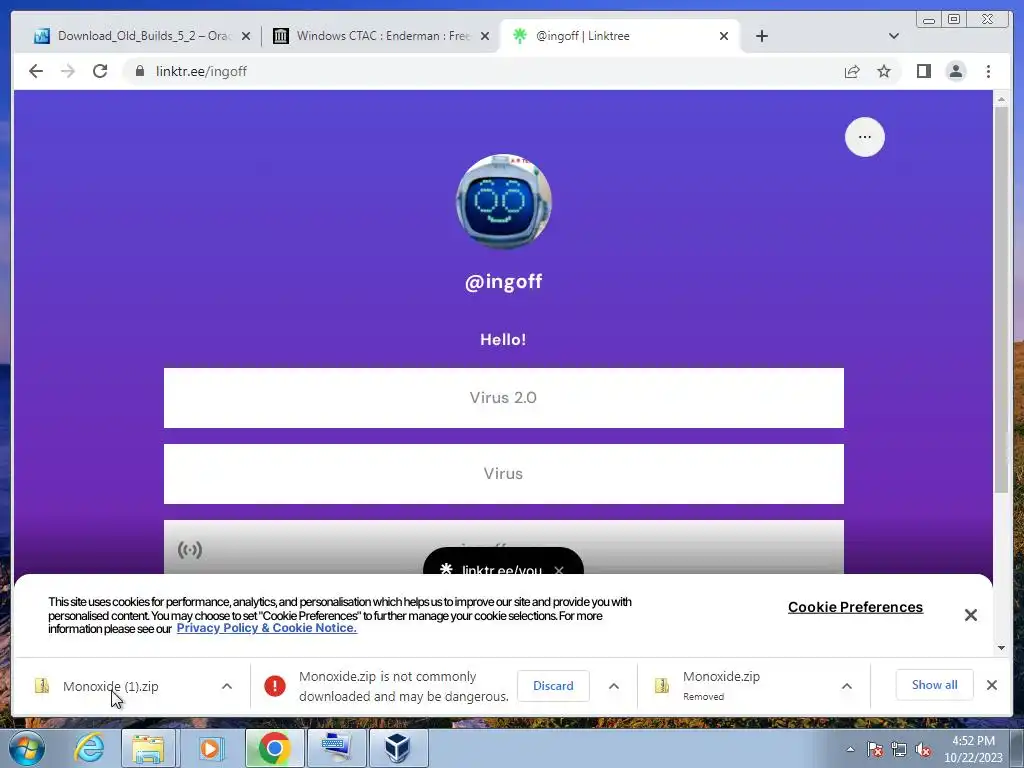Viewport: 1024px width, 768px height.
Task: Open a new browser tab
Action: (x=761, y=36)
